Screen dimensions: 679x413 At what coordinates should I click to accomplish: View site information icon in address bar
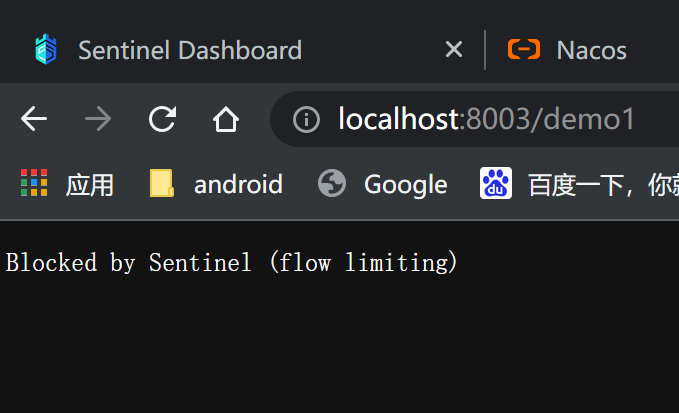pyautogui.click(x=306, y=119)
